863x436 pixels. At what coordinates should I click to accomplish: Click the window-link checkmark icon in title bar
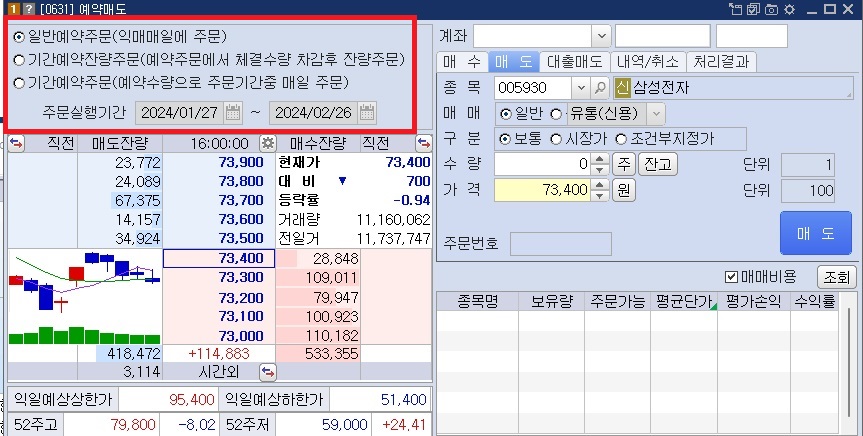tap(753, 9)
